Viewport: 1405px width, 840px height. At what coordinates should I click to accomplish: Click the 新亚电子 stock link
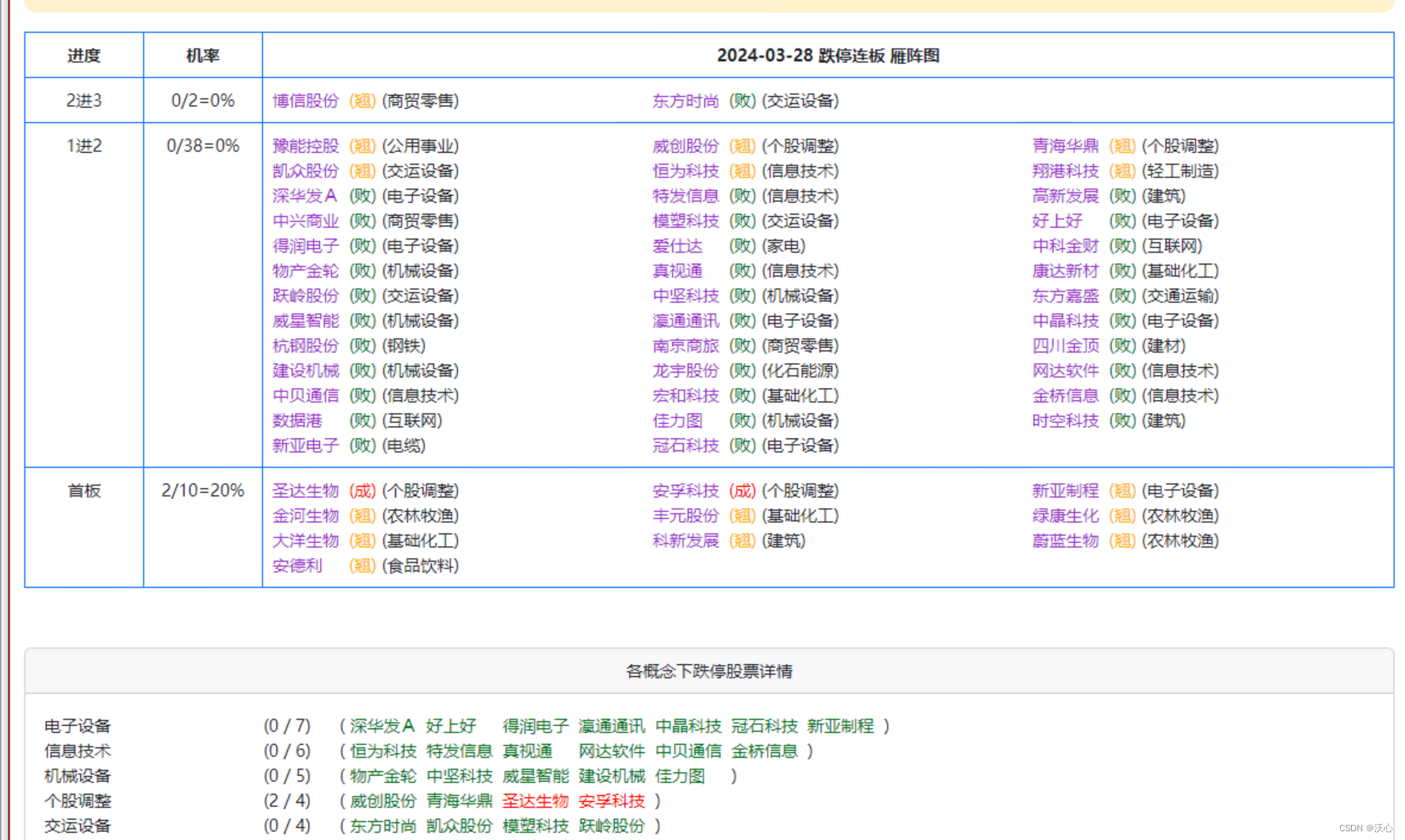pyautogui.click(x=305, y=445)
